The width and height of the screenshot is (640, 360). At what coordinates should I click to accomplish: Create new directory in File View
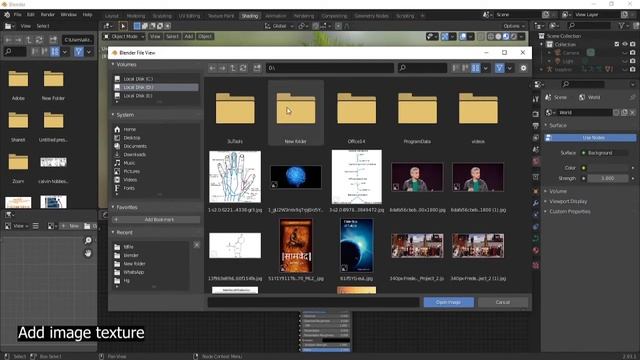[x=257, y=68]
